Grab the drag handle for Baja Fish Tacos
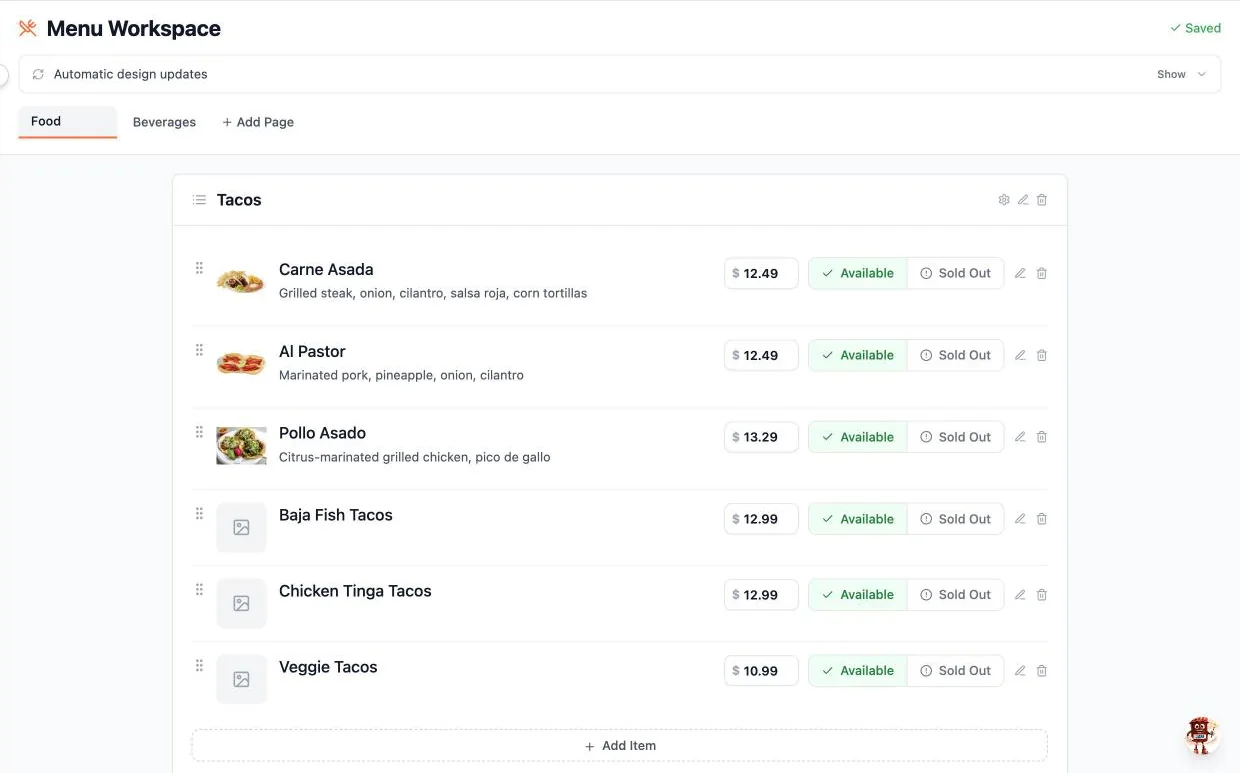This screenshot has width=1240, height=773. [199, 514]
